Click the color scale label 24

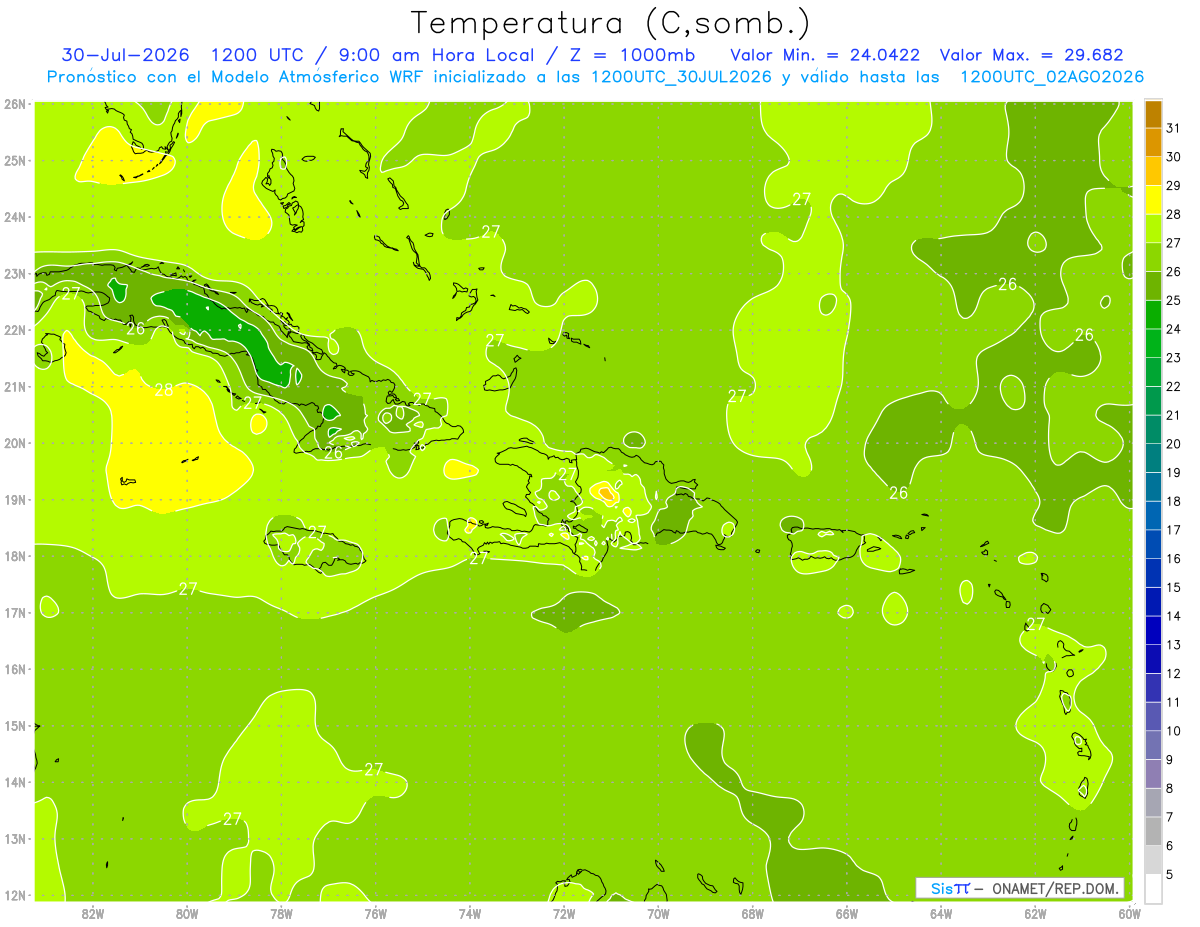coord(1173,329)
